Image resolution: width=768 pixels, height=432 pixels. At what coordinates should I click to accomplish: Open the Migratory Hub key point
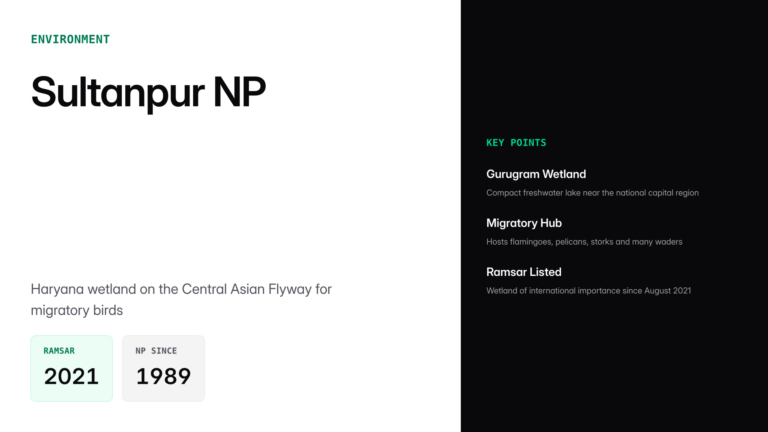(524, 223)
